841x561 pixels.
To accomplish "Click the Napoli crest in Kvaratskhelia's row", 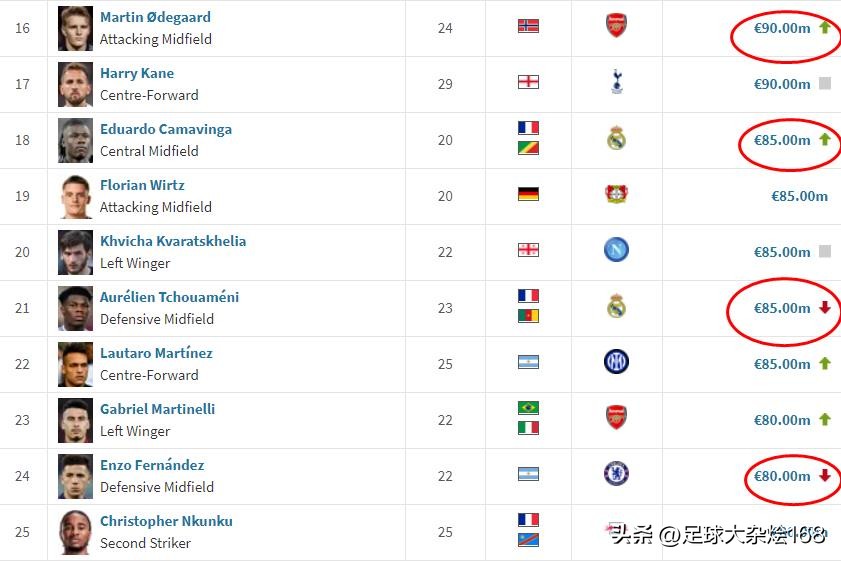I will [x=617, y=251].
